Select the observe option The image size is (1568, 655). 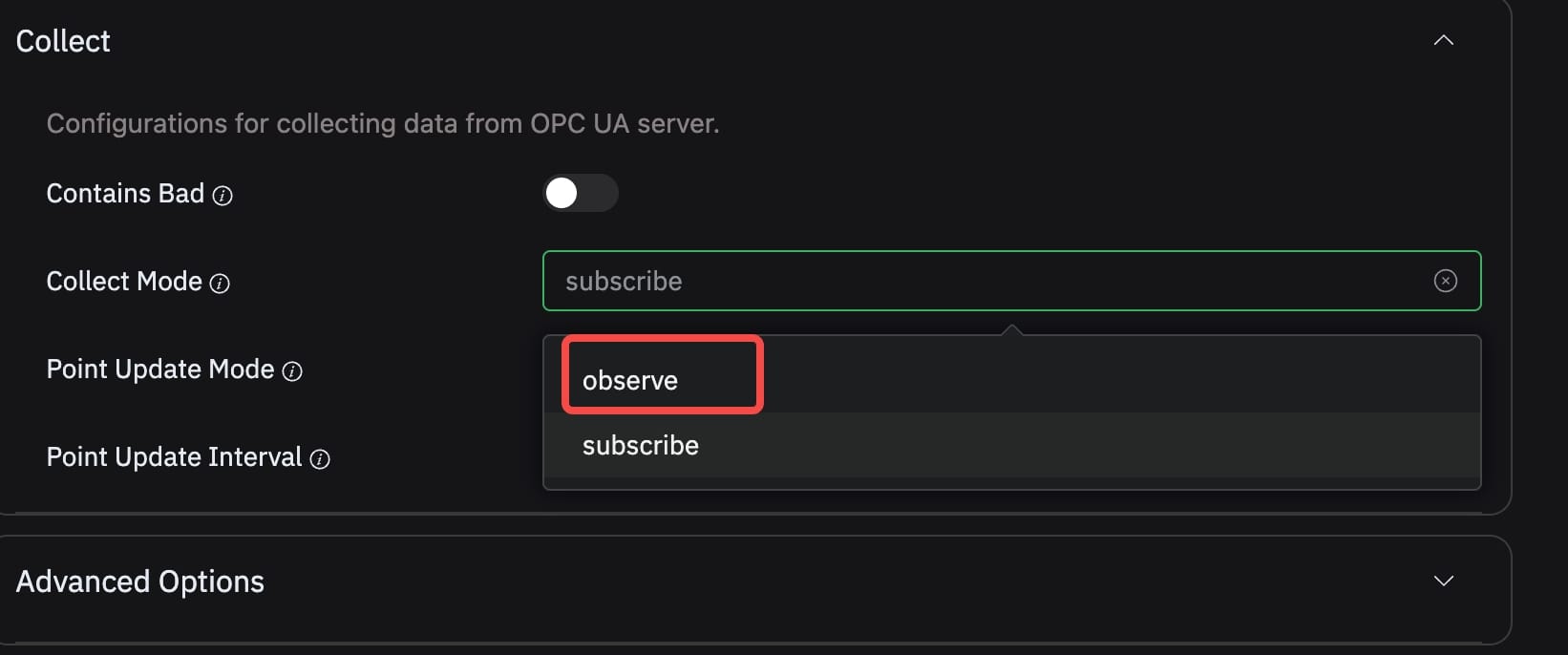[630, 380]
